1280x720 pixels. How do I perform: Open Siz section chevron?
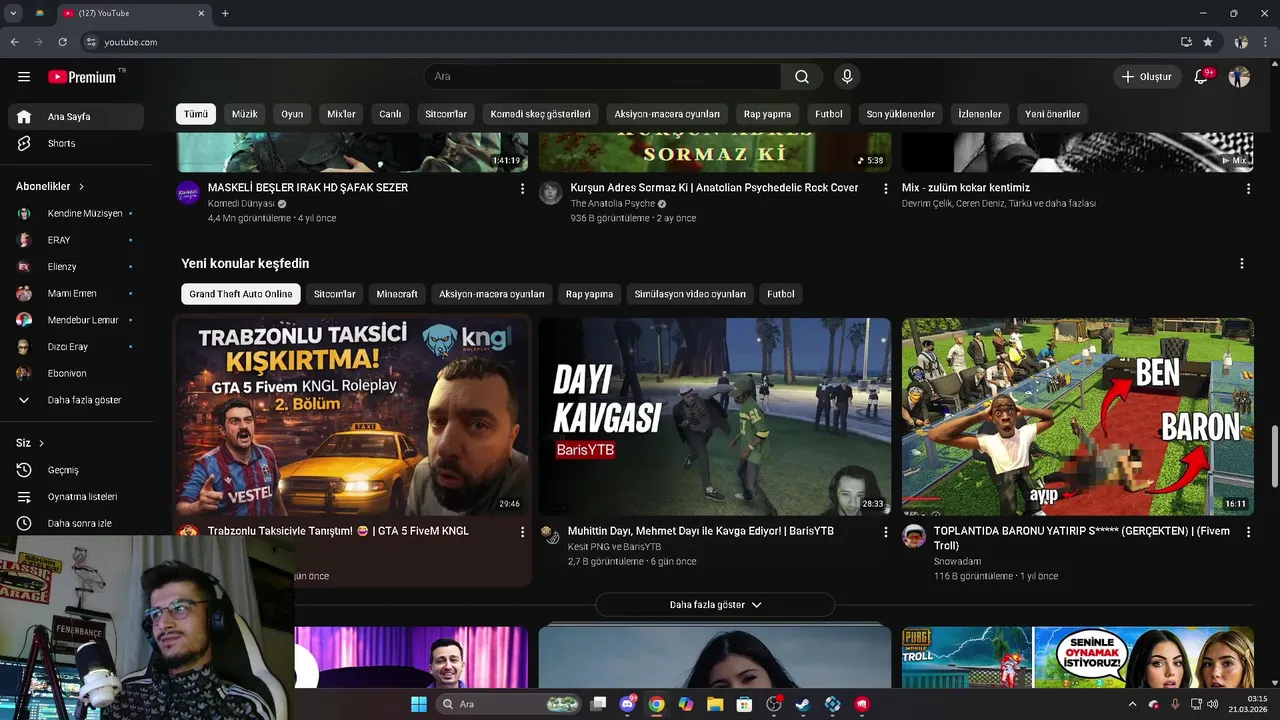[41, 443]
